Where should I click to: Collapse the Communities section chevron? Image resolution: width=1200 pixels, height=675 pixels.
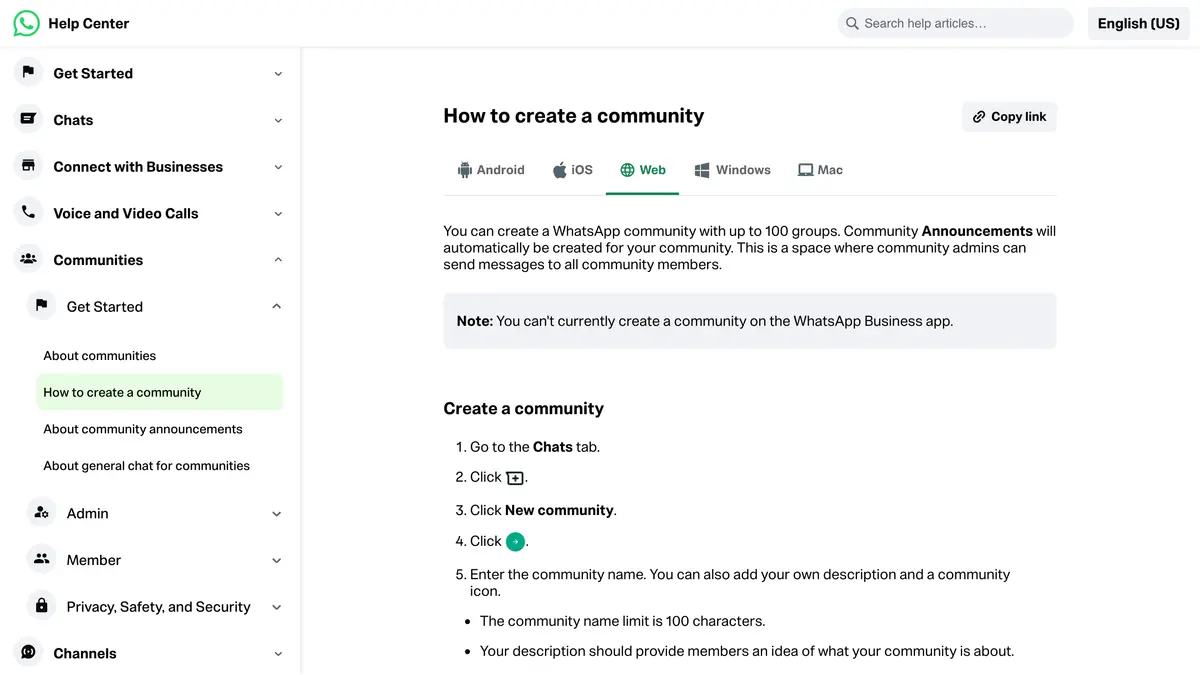(x=278, y=260)
